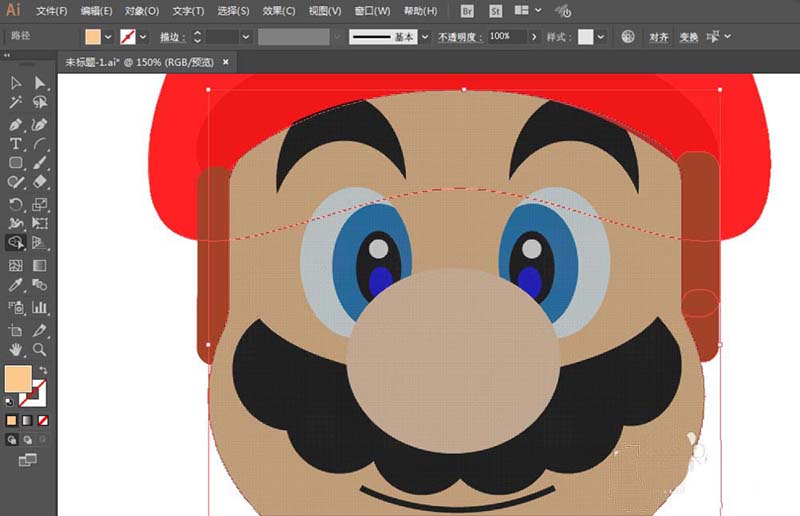Choose the Mesh tool
Viewport: 800px width, 516px height.
click(15, 265)
